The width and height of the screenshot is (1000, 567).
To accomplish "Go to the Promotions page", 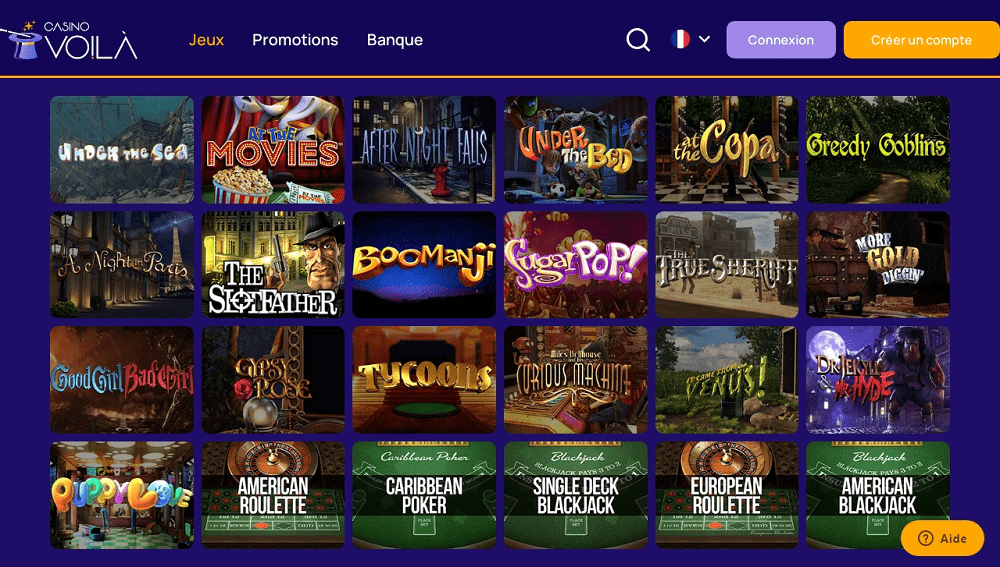I will pos(295,40).
